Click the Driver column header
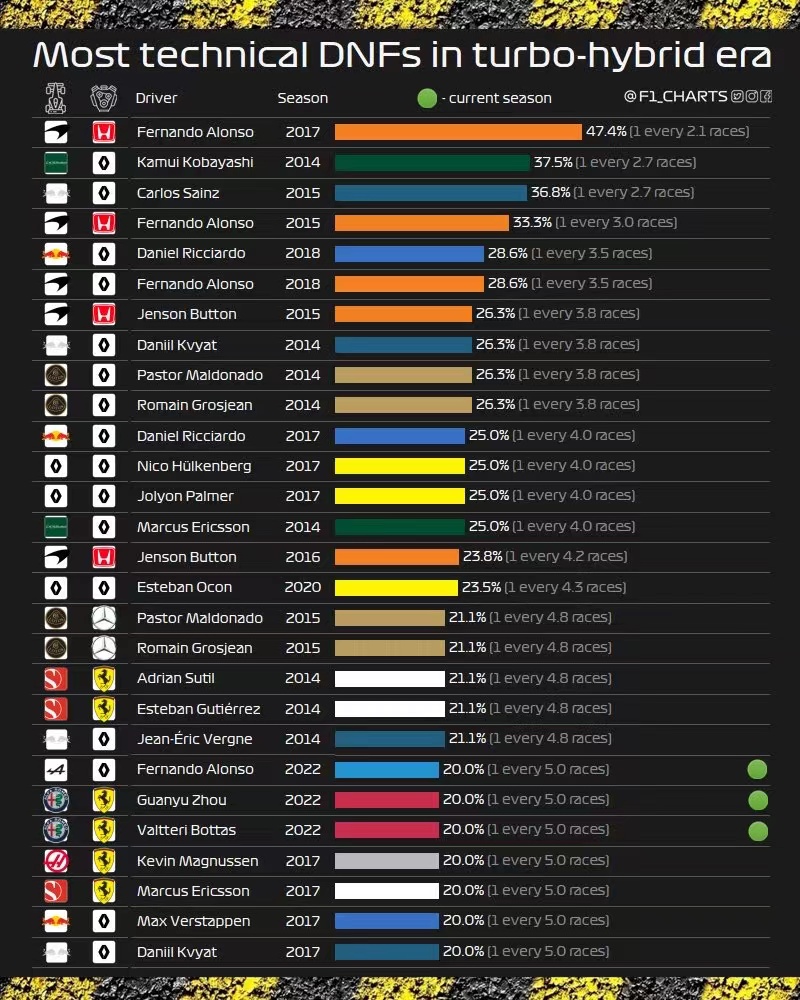Image resolution: width=800 pixels, height=1000 pixels. (x=156, y=98)
